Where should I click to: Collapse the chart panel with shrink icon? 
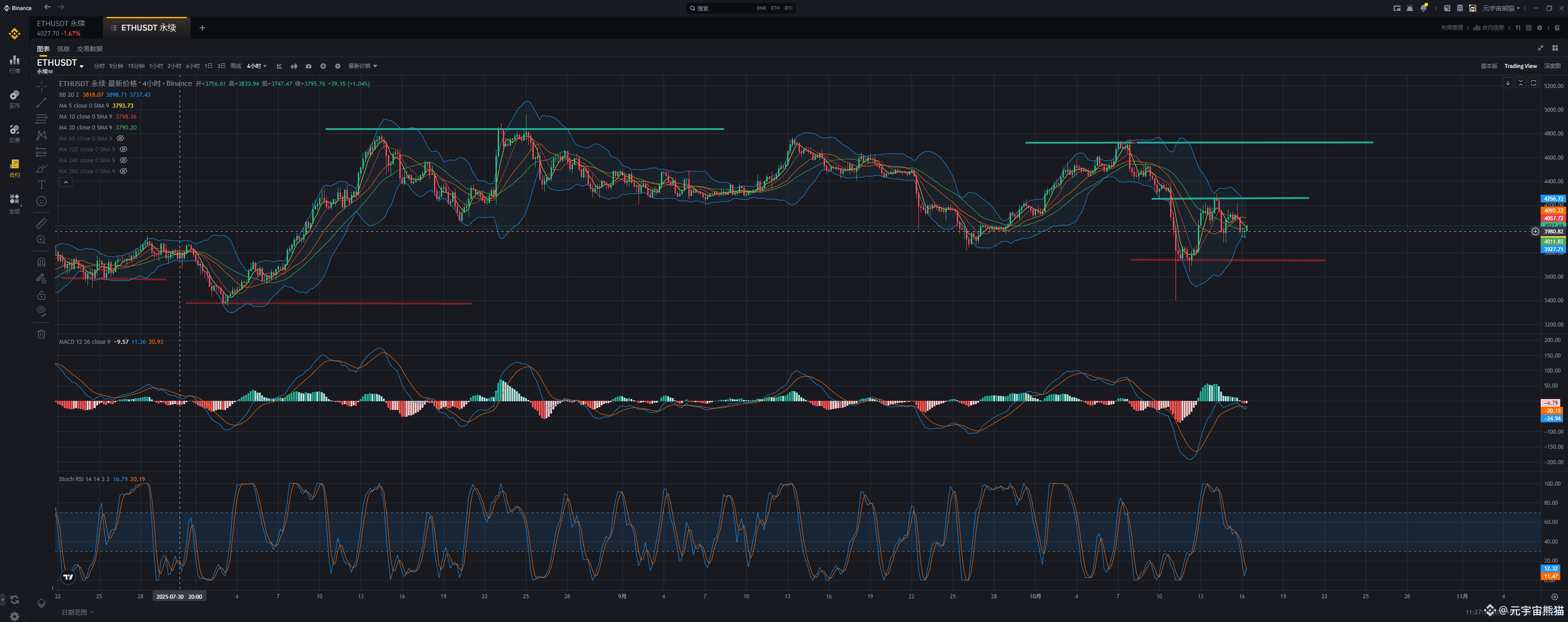click(x=1541, y=48)
